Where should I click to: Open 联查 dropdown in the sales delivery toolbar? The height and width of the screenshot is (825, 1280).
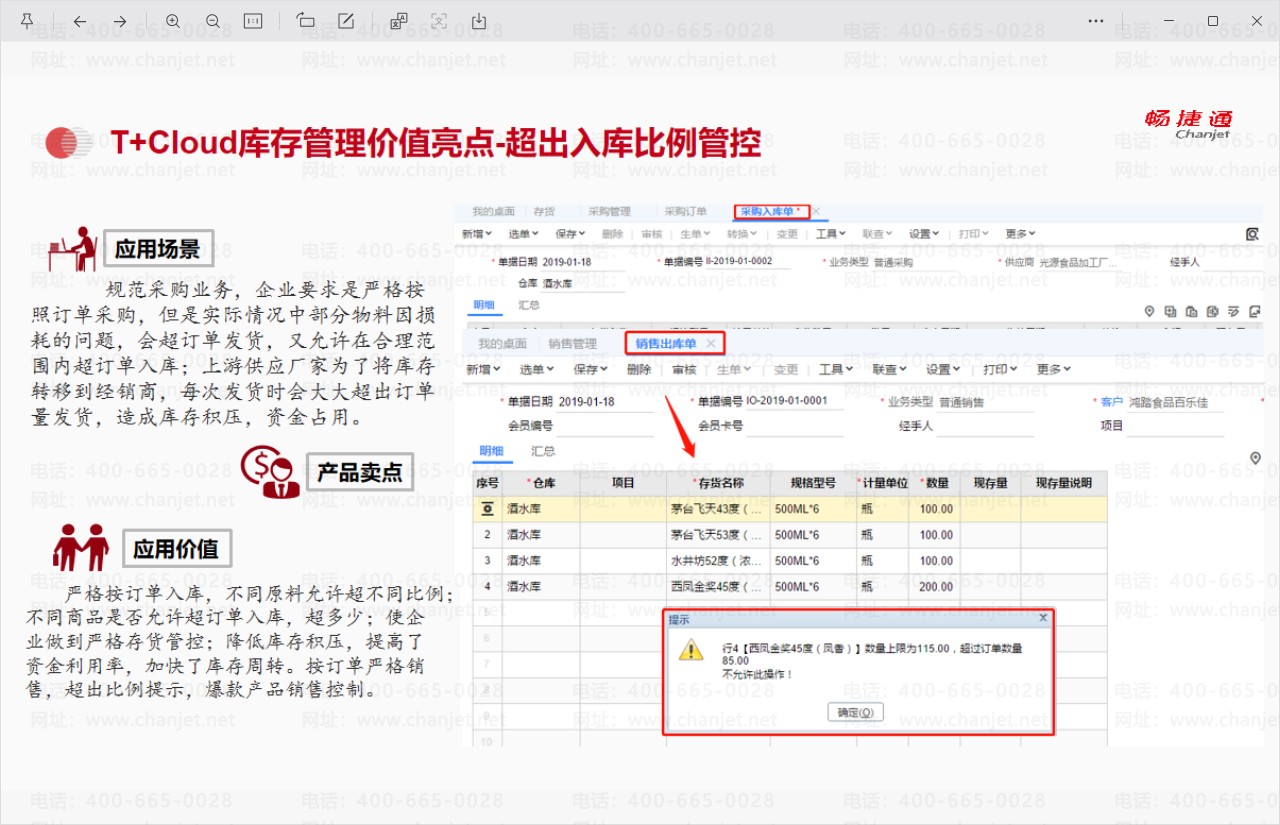890,369
